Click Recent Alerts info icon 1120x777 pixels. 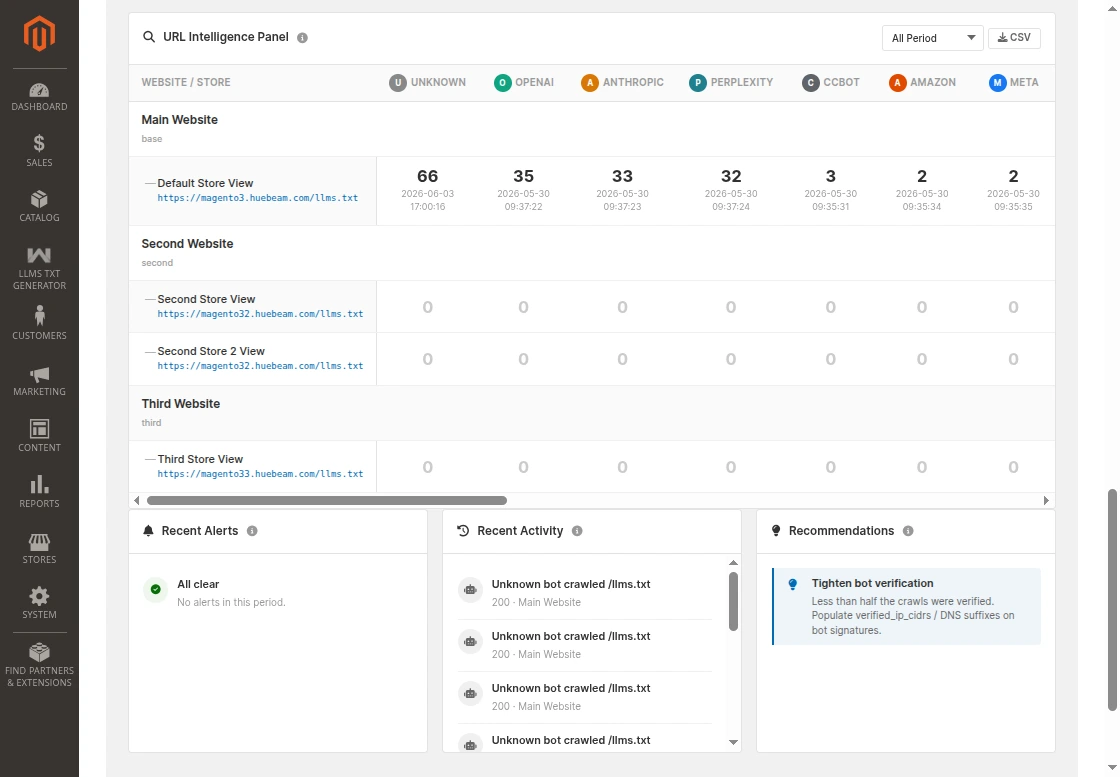[252, 531]
